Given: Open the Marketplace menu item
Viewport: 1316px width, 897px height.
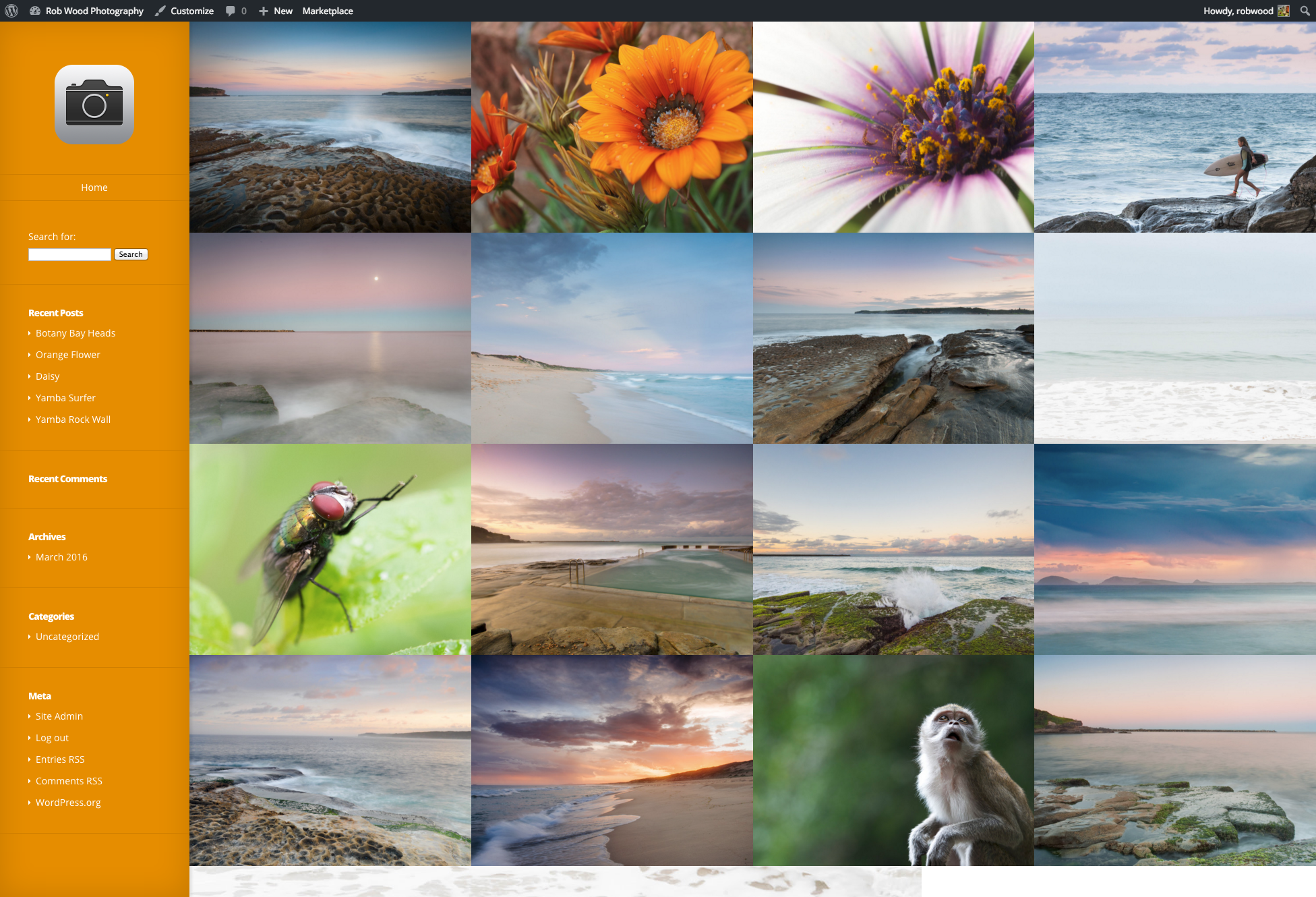Looking at the screenshot, I should (x=328, y=11).
